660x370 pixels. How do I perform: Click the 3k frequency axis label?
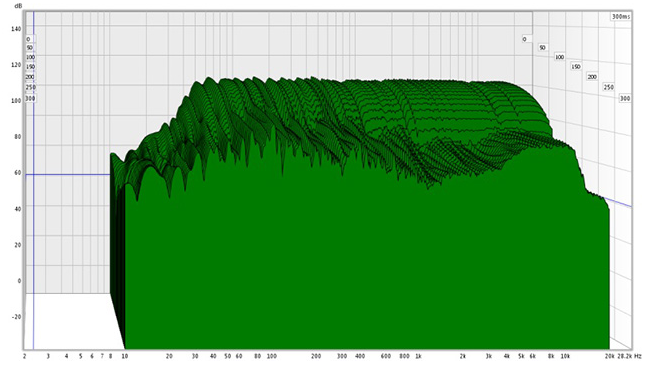pyautogui.click(x=488, y=356)
